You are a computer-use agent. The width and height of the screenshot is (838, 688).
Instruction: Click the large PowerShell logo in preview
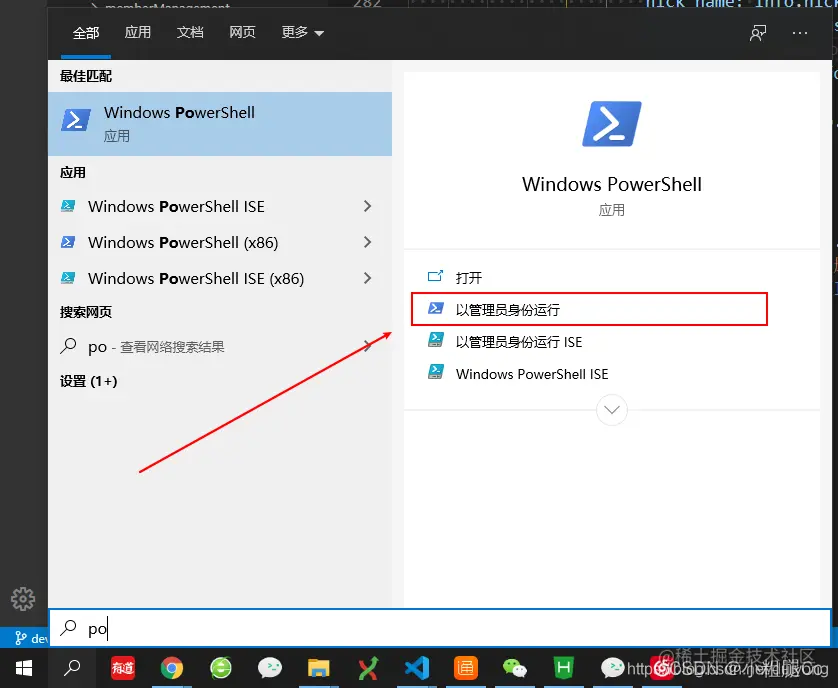point(611,123)
